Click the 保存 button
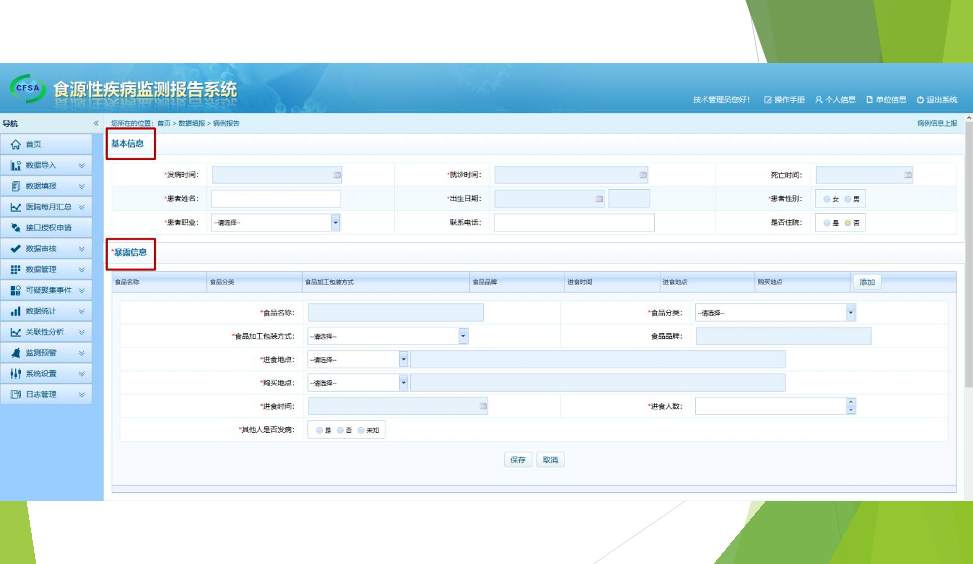 click(x=517, y=460)
